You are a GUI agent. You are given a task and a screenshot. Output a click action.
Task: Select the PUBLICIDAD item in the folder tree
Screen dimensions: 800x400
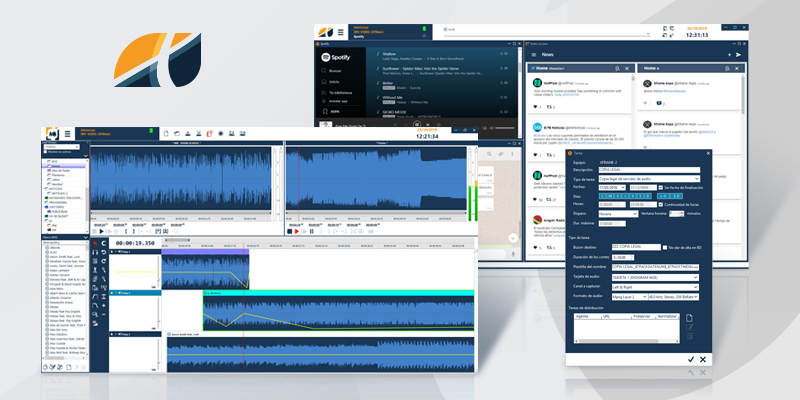(60, 211)
